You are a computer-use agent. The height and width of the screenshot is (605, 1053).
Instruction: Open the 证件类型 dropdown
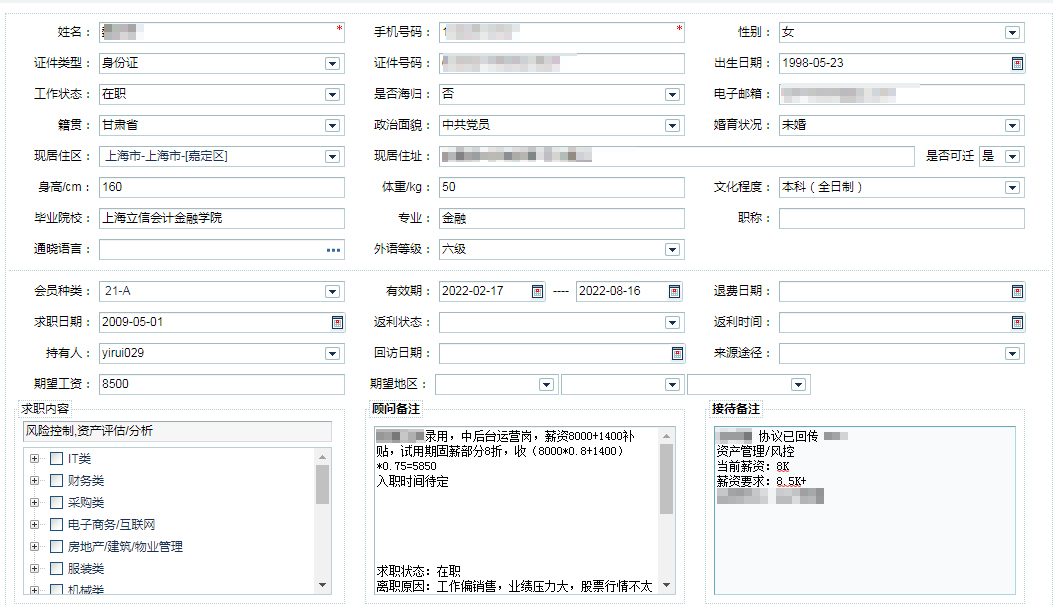(332, 63)
